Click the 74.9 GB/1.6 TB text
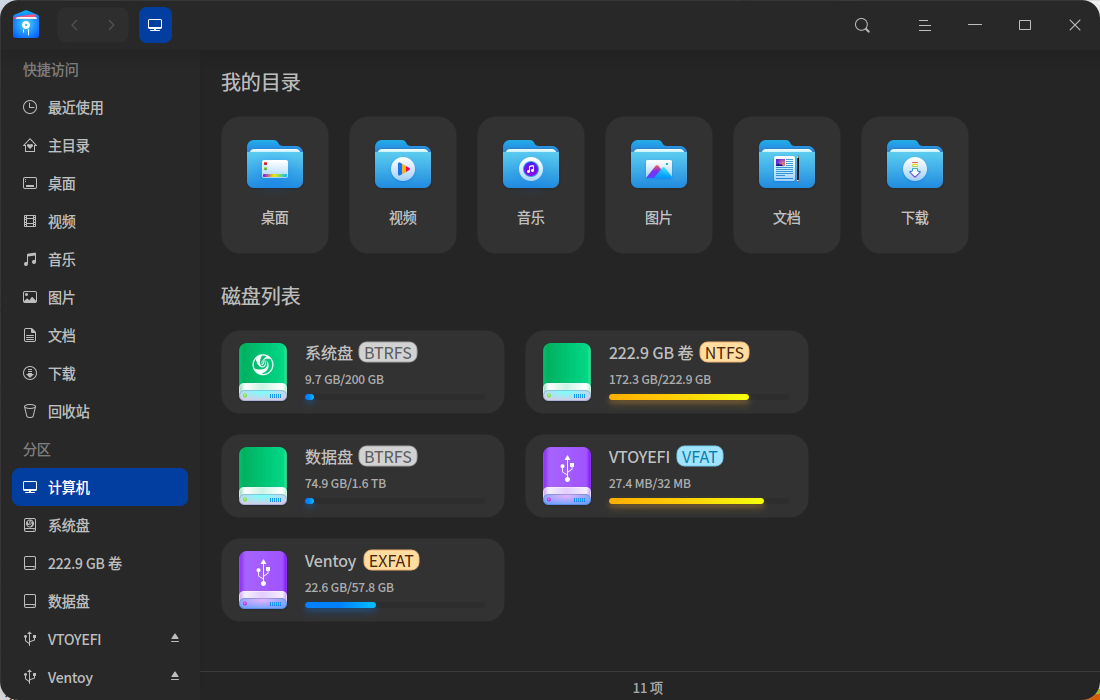The height and width of the screenshot is (700, 1100). point(345,483)
